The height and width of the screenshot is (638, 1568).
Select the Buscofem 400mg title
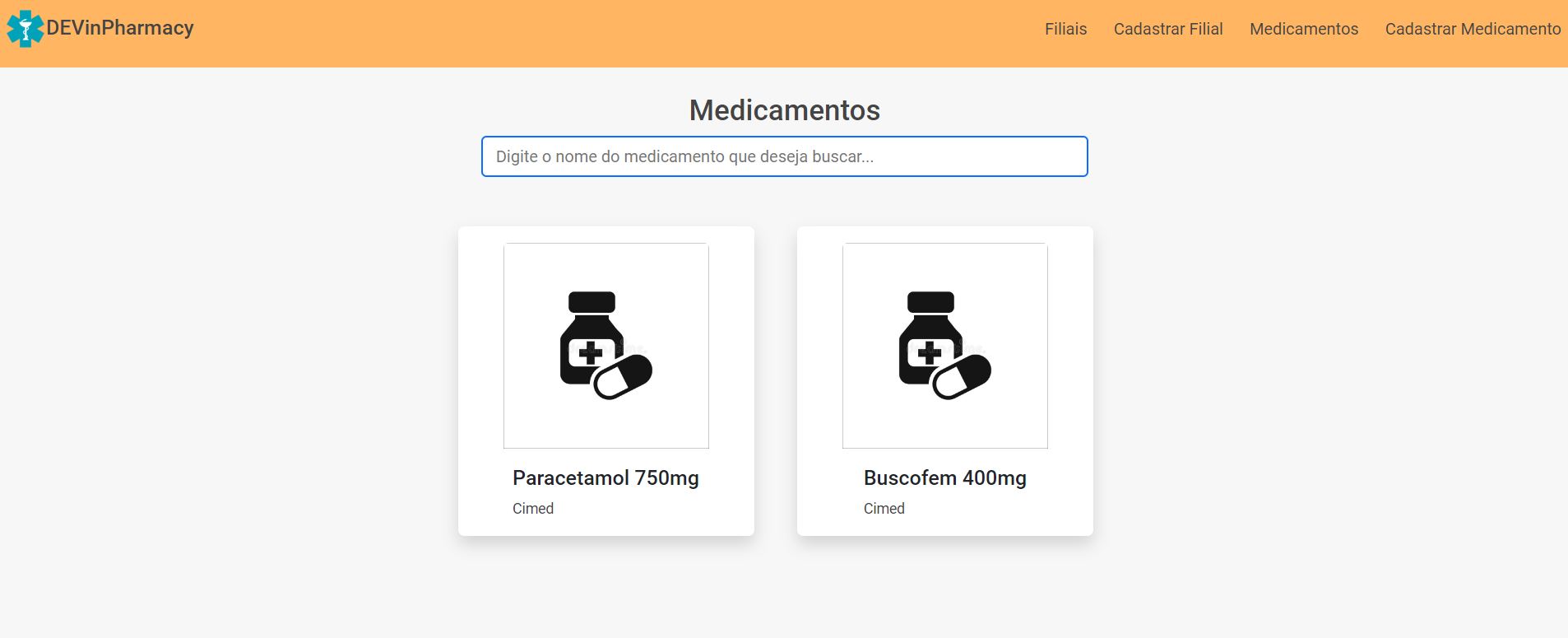pyautogui.click(x=944, y=477)
